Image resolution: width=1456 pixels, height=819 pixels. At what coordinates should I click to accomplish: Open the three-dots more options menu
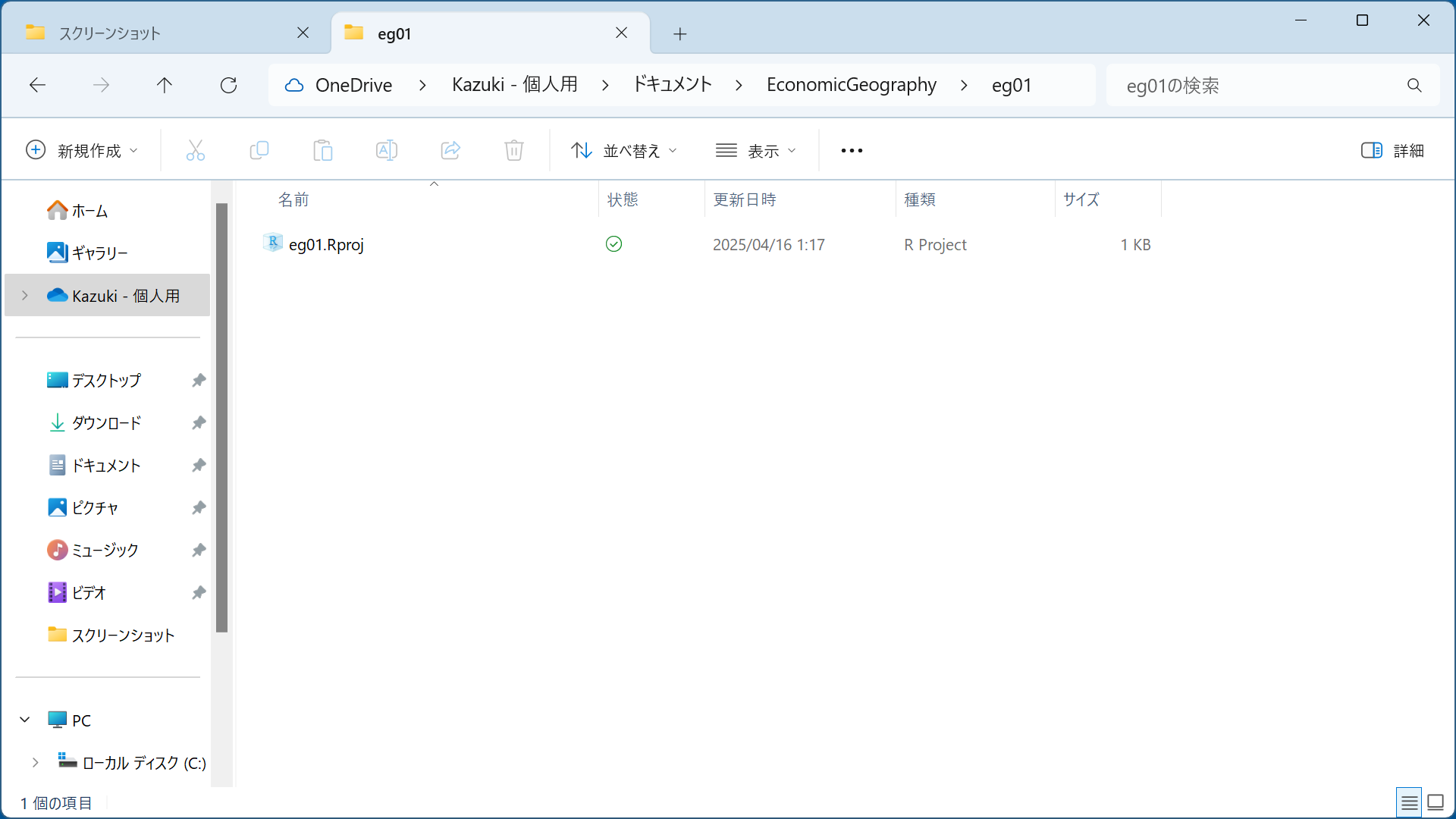[x=852, y=150]
